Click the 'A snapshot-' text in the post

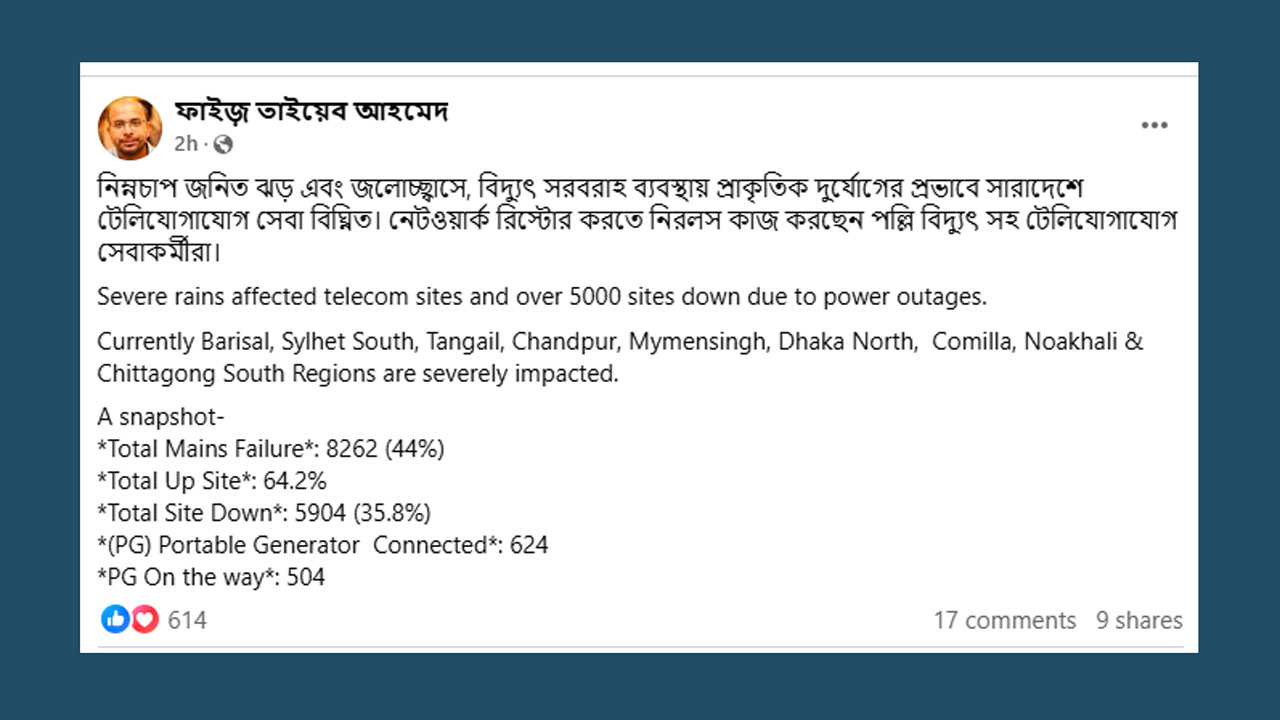pyautogui.click(x=161, y=417)
